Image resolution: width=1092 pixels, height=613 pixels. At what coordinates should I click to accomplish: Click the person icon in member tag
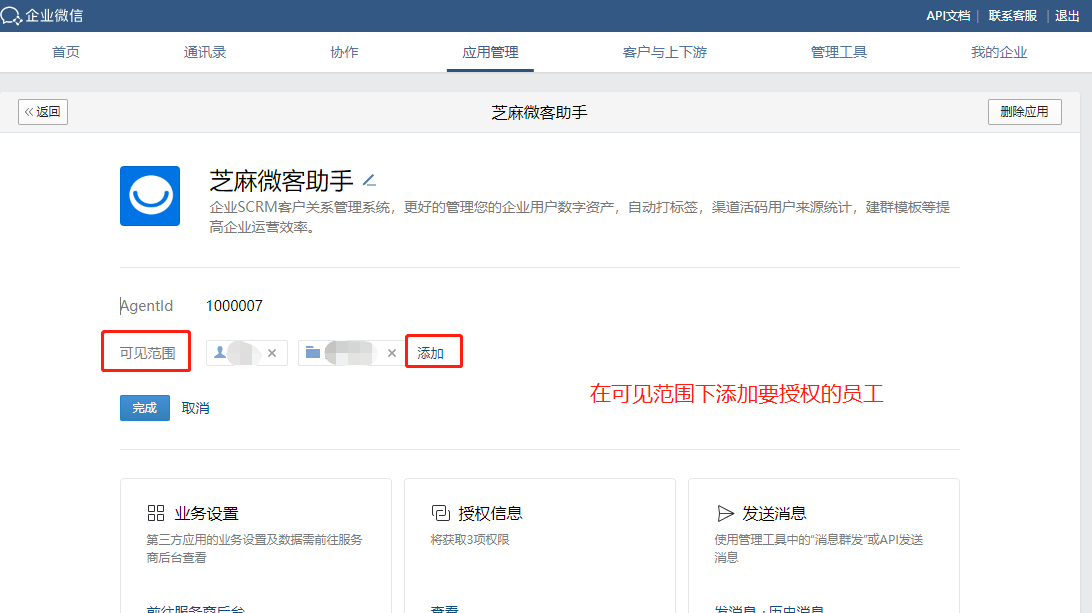pos(220,352)
